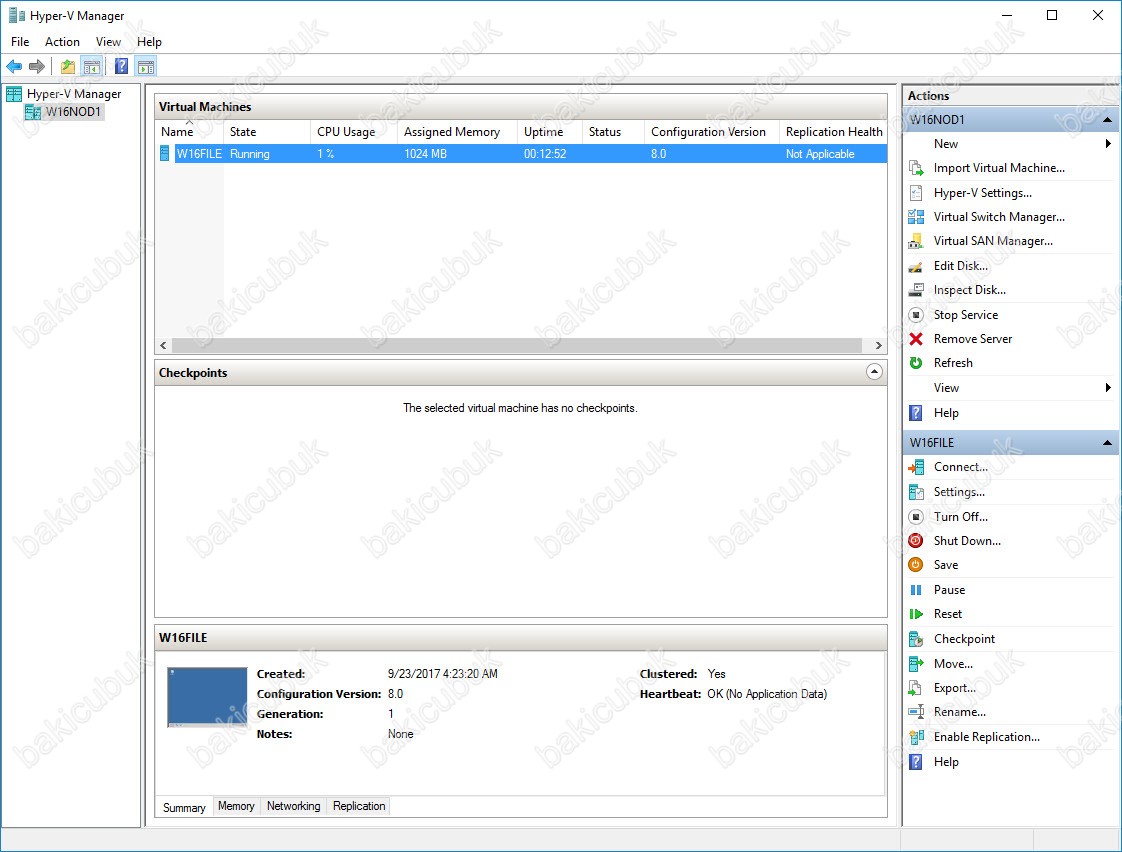The image size is (1122, 852).
Task: Expand the New submenu arrow
Action: click(1108, 144)
